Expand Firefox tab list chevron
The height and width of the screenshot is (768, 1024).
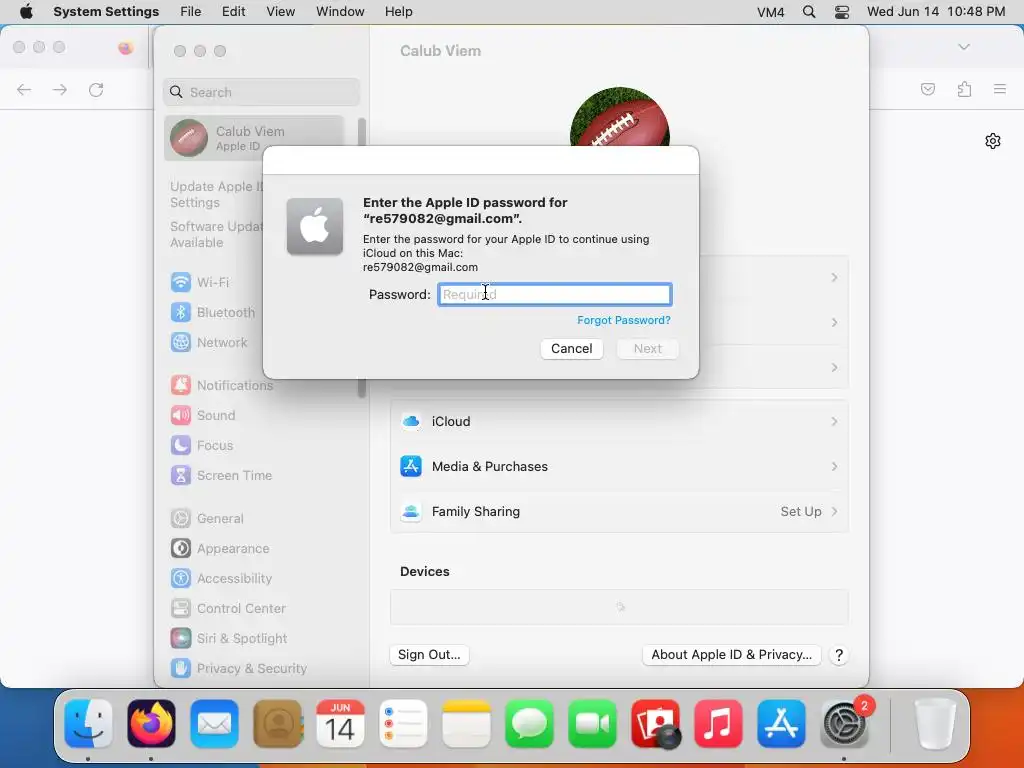pos(964,47)
